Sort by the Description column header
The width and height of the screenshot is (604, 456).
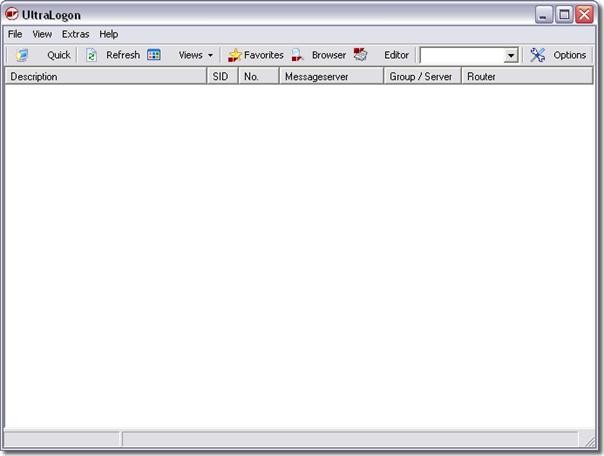pos(106,76)
